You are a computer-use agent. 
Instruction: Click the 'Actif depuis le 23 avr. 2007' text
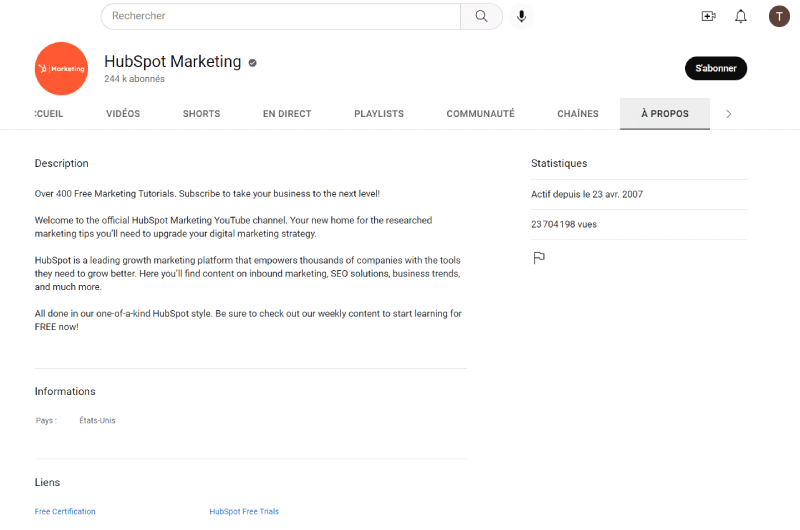(x=587, y=194)
